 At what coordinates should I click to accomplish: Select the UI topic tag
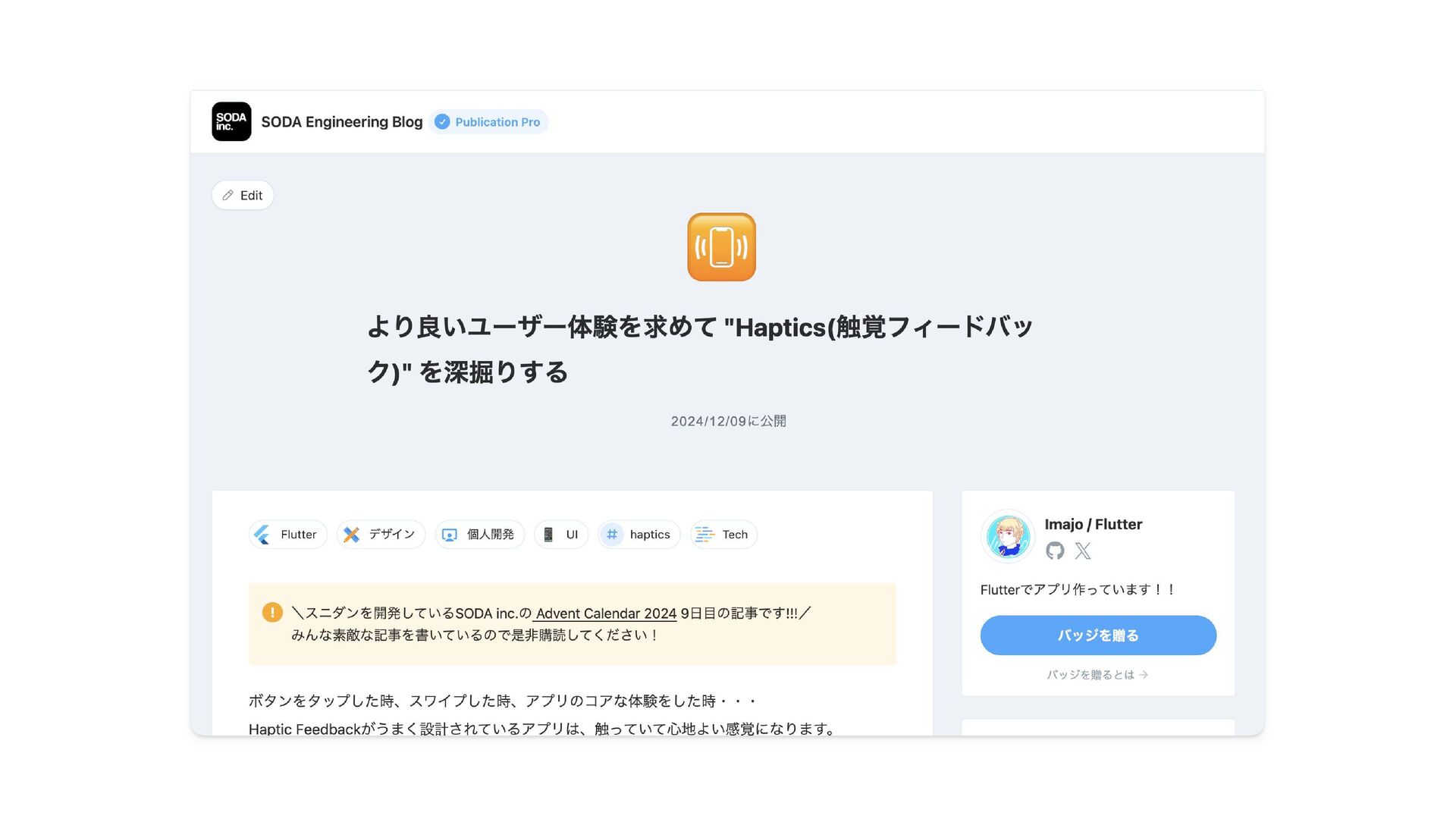tap(561, 535)
